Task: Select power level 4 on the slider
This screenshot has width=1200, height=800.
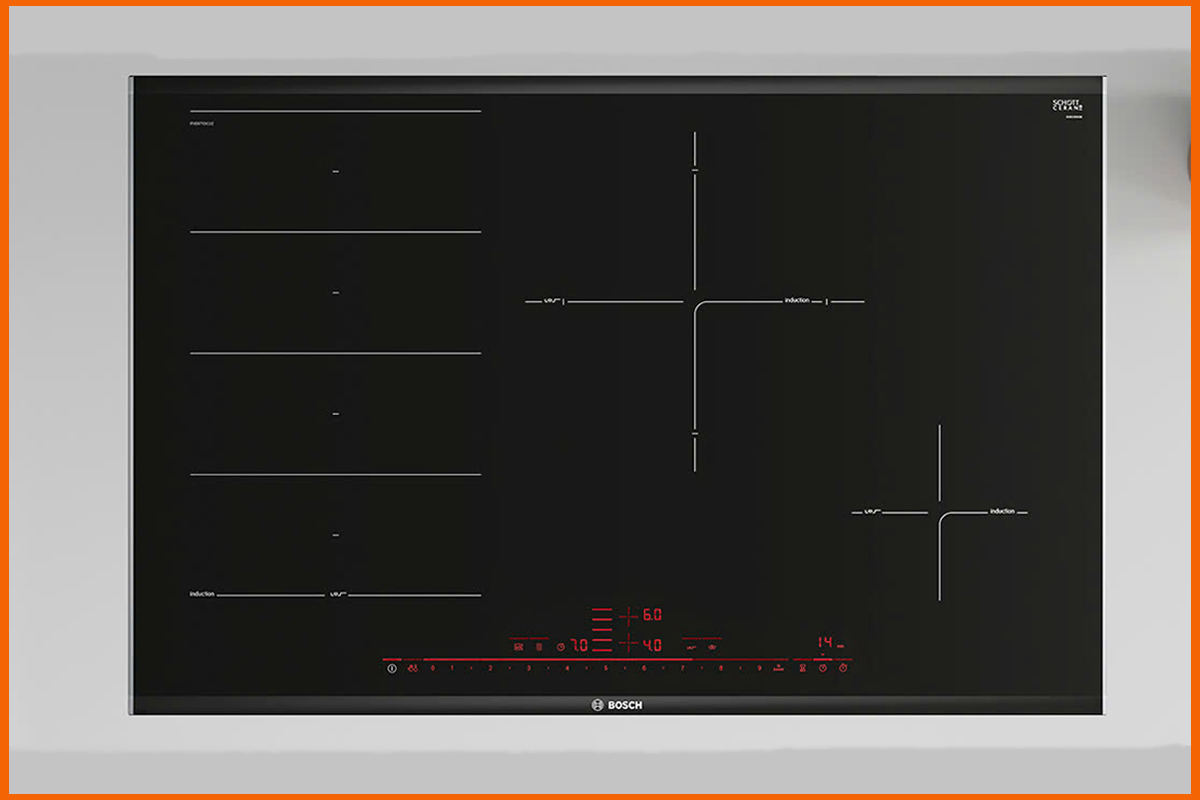Action: [567, 668]
